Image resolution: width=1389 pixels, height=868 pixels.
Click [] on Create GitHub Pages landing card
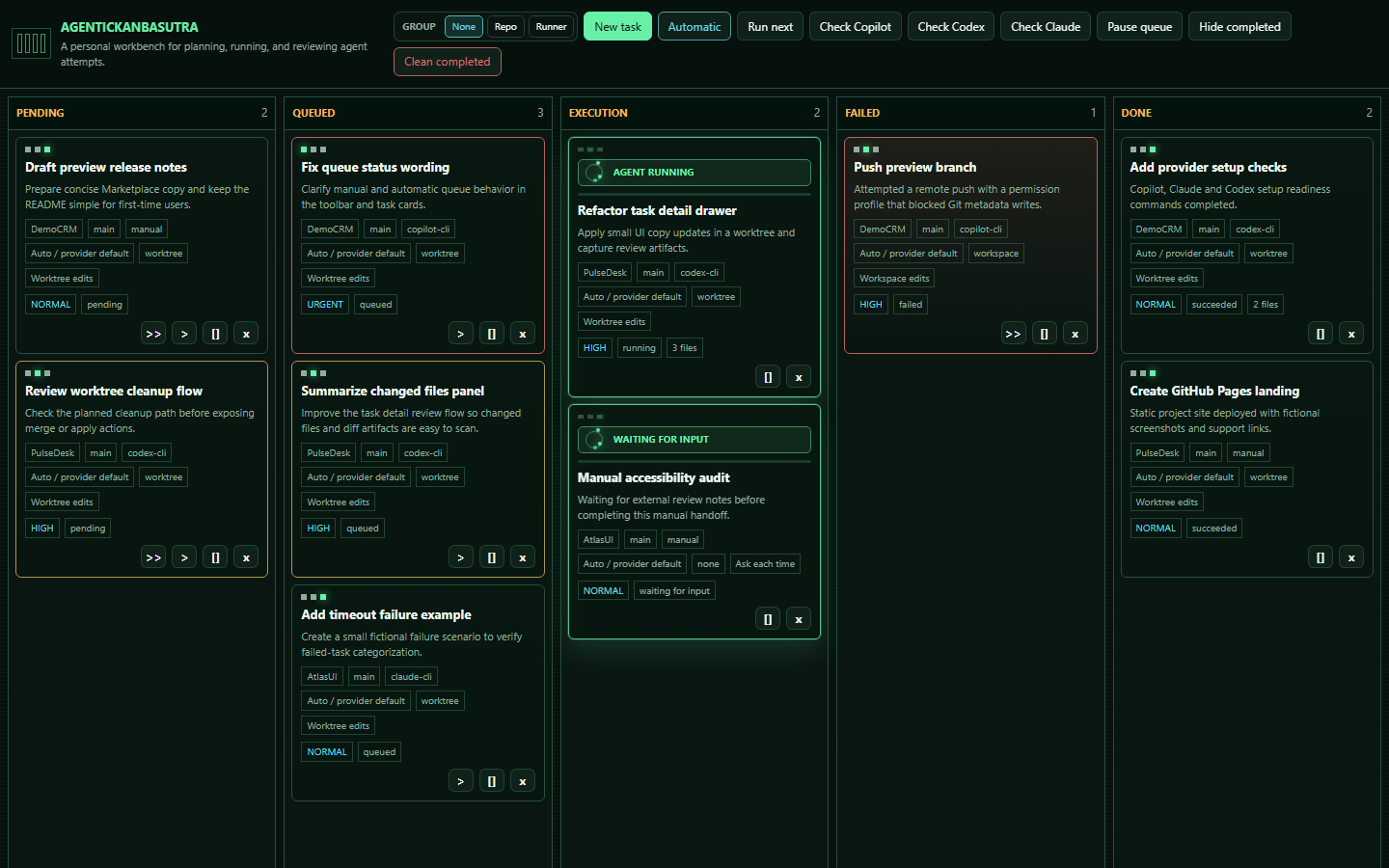[1321, 557]
